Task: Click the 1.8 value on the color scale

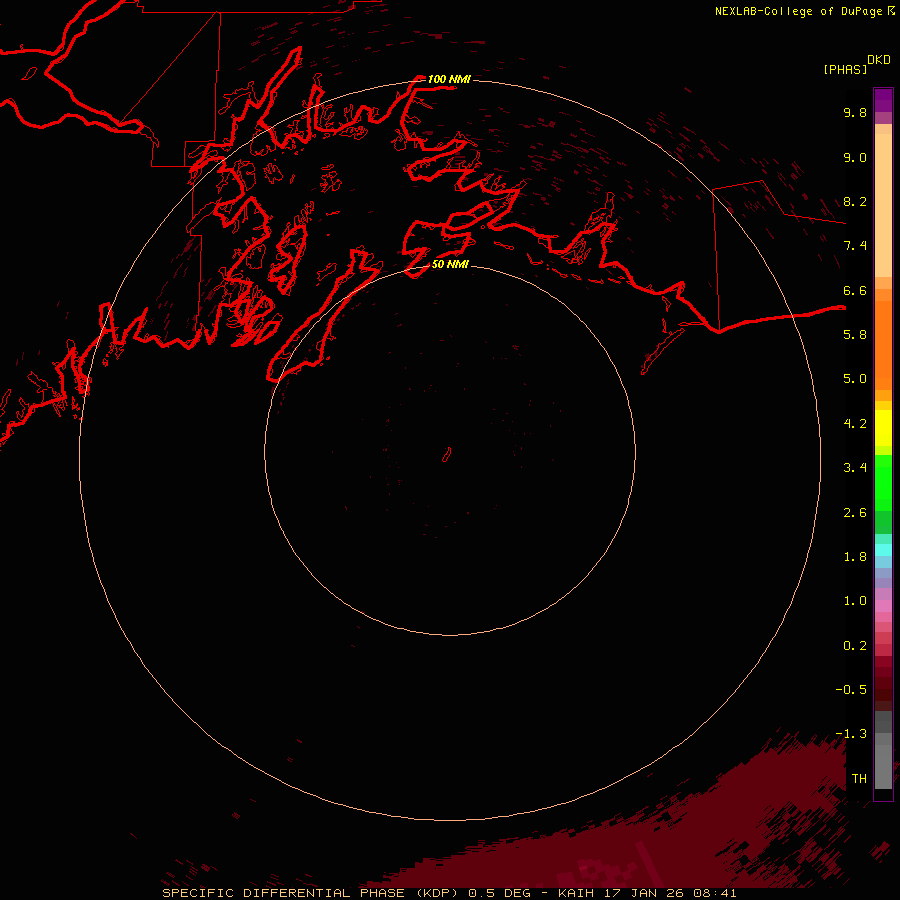Action: tap(855, 557)
